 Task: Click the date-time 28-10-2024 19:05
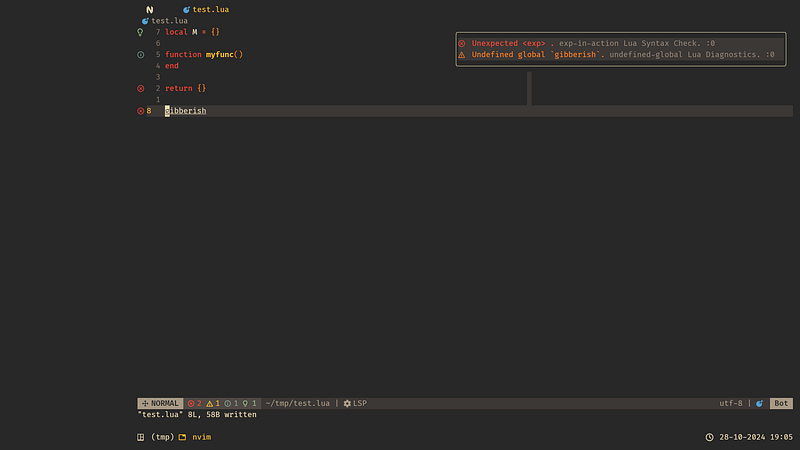[x=756, y=437]
